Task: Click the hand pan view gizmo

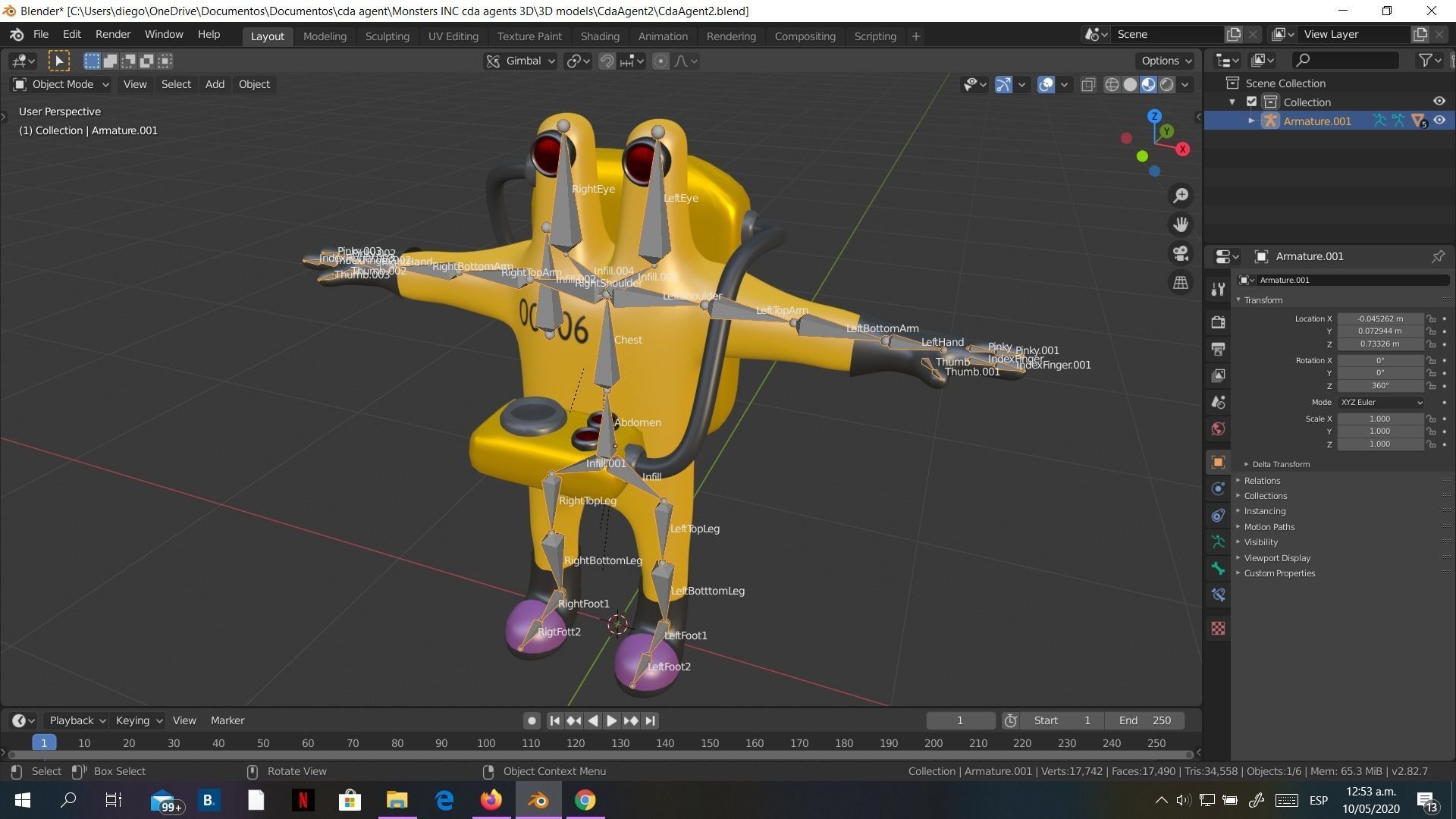Action: point(1181,224)
